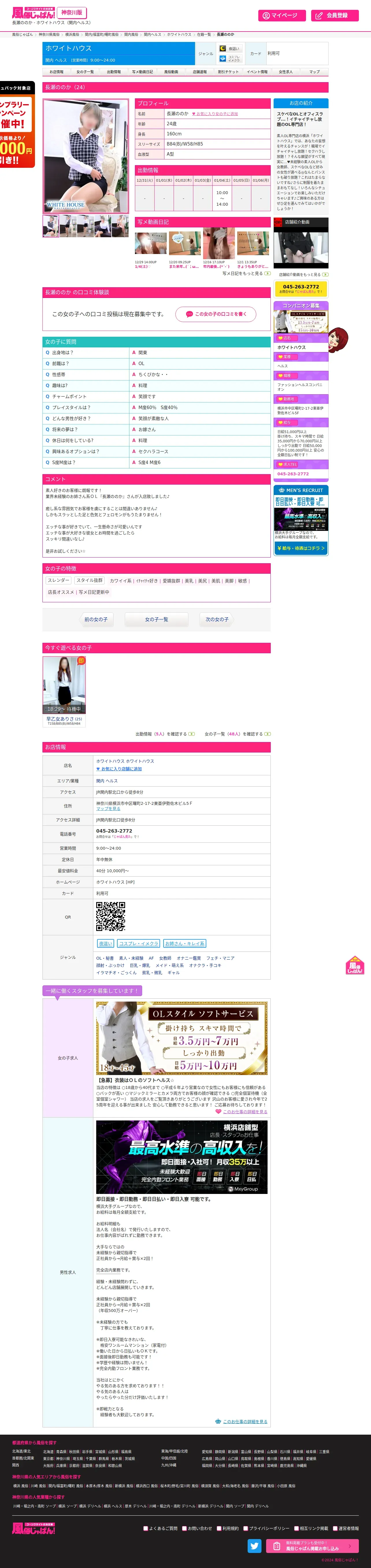The image size is (371, 1568).
Task: Click the yellow 045-263-2772 phone banner
Action: pyautogui.click(x=300, y=288)
